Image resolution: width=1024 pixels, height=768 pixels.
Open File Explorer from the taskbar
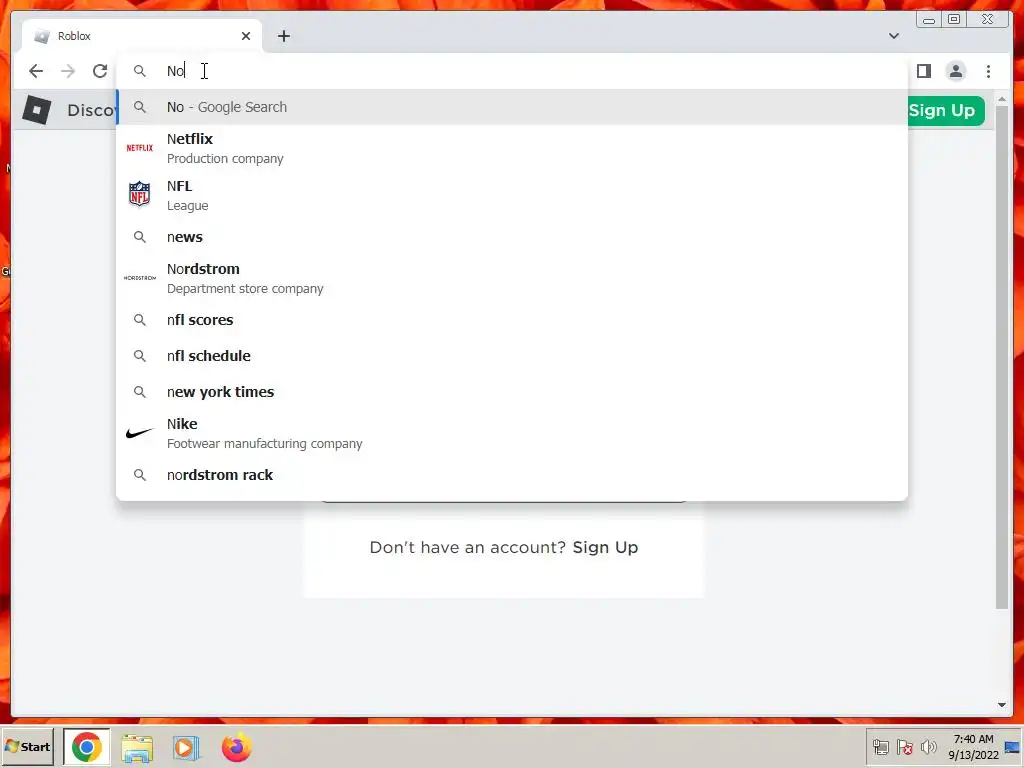(137, 748)
